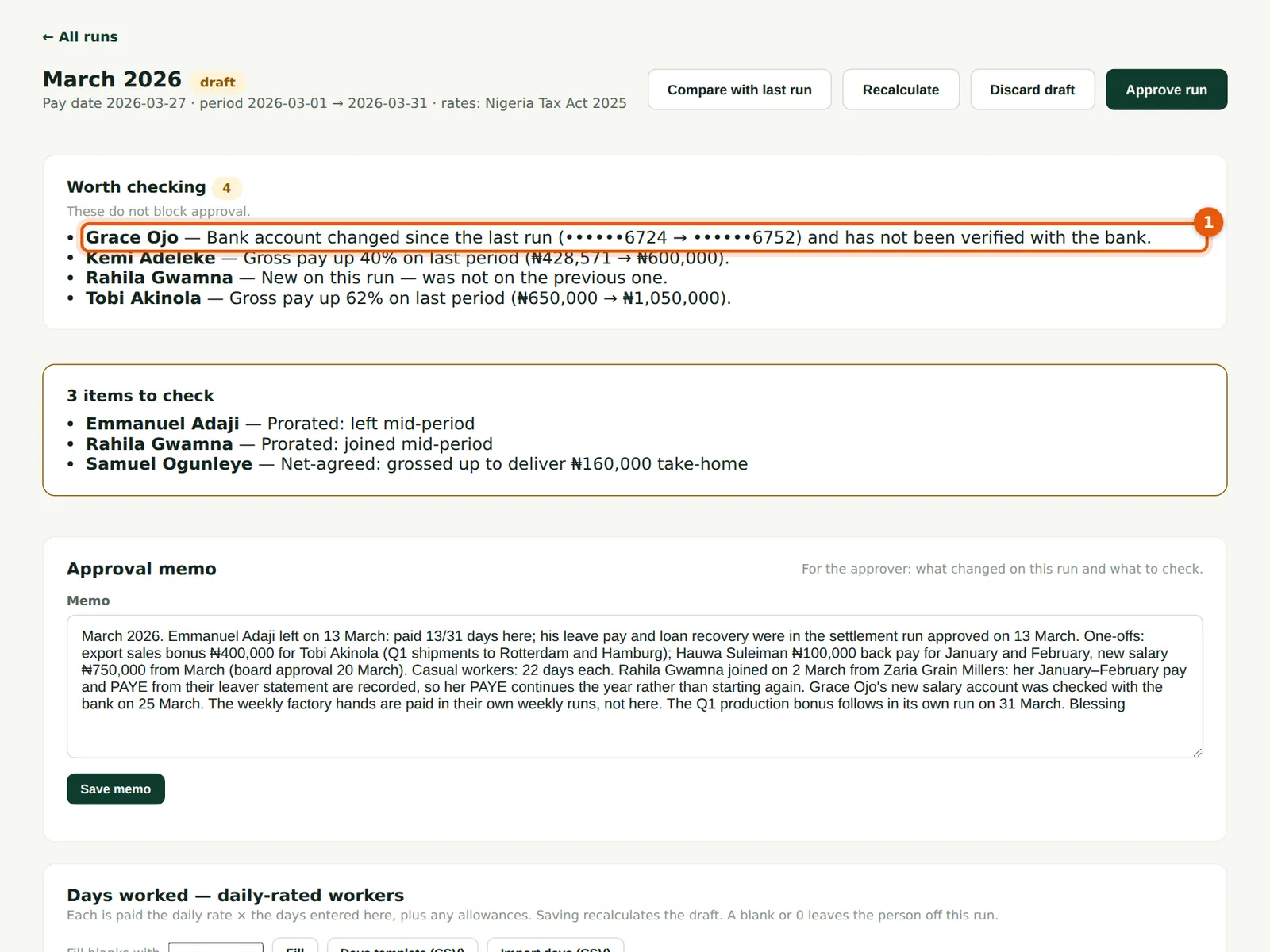Grab the memo textarea resize handle
Screen dimensions: 1270x952
[x=1197, y=752]
